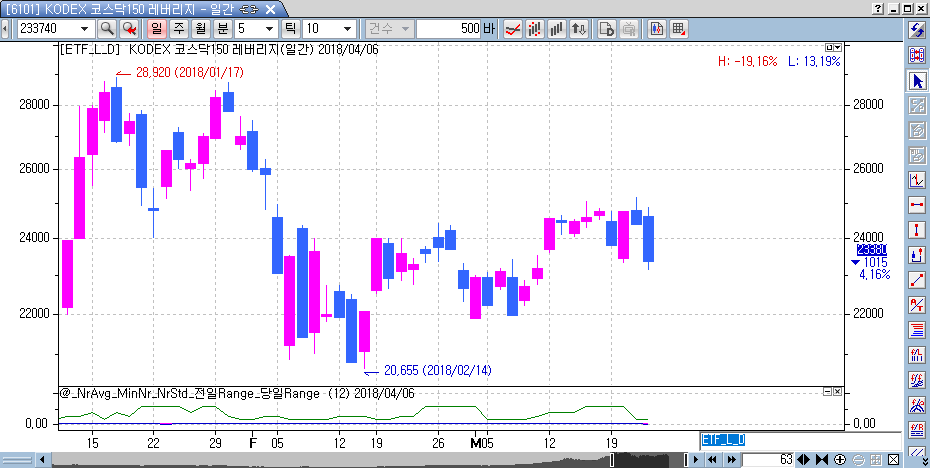
Task: Click the magnifier stock search icon
Action: coord(107,28)
